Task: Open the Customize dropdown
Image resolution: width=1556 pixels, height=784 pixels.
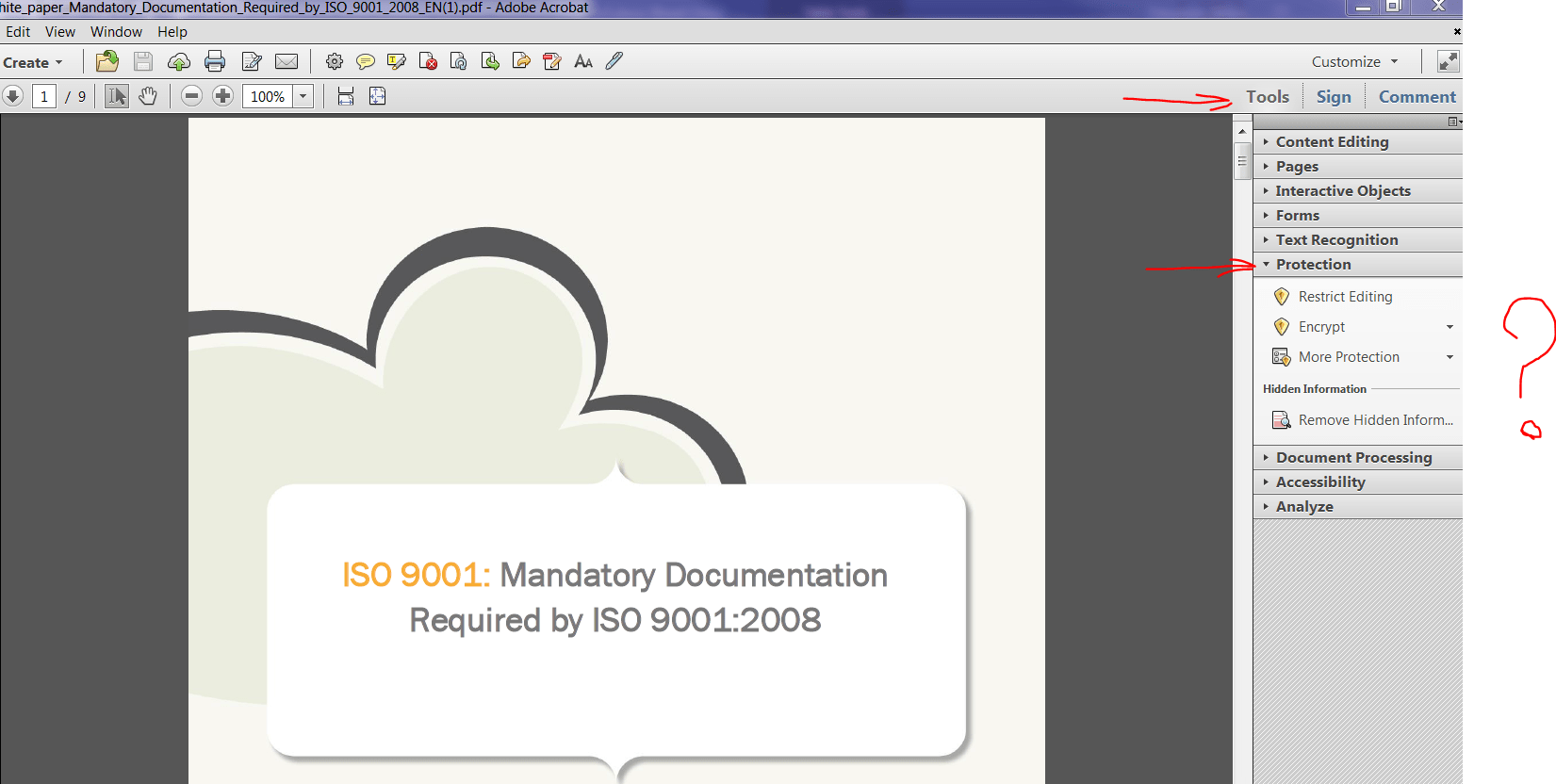Action: click(x=1355, y=62)
